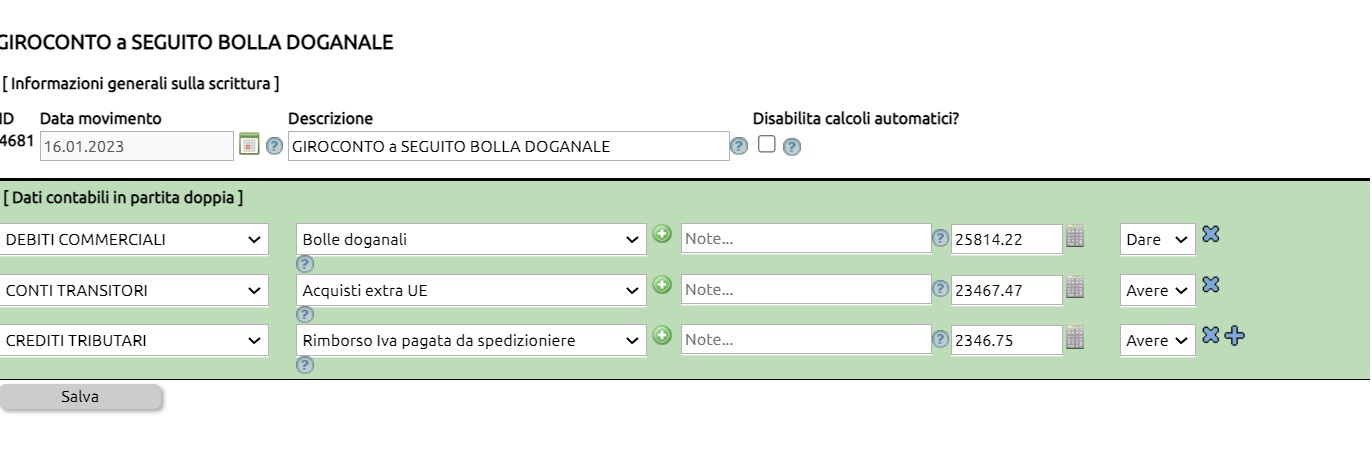Show help for Disabilita calcoli automatici
1372x450 pixels.
coord(791,147)
